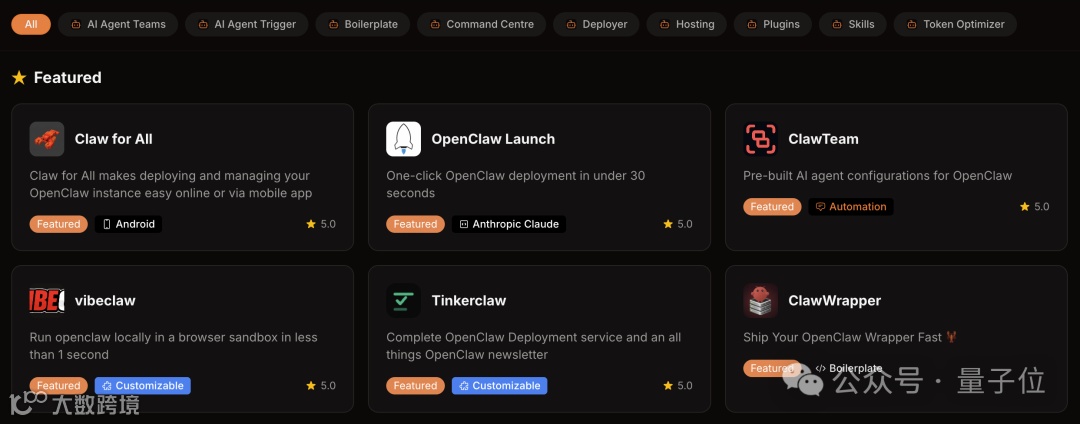
Task: Click the ClawTeam logo icon
Action: coord(760,139)
